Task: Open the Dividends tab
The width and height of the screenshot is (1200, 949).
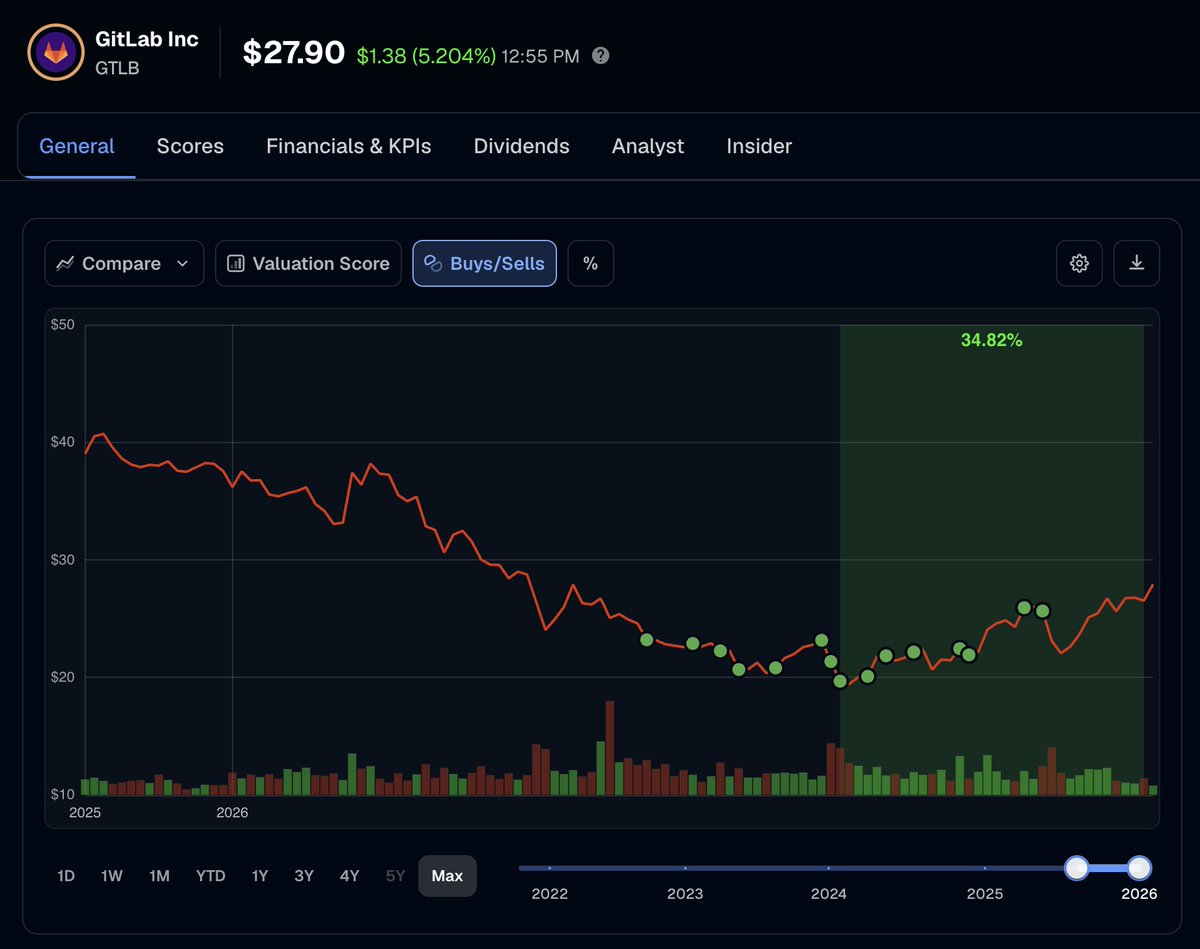Action: [x=522, y=146]
